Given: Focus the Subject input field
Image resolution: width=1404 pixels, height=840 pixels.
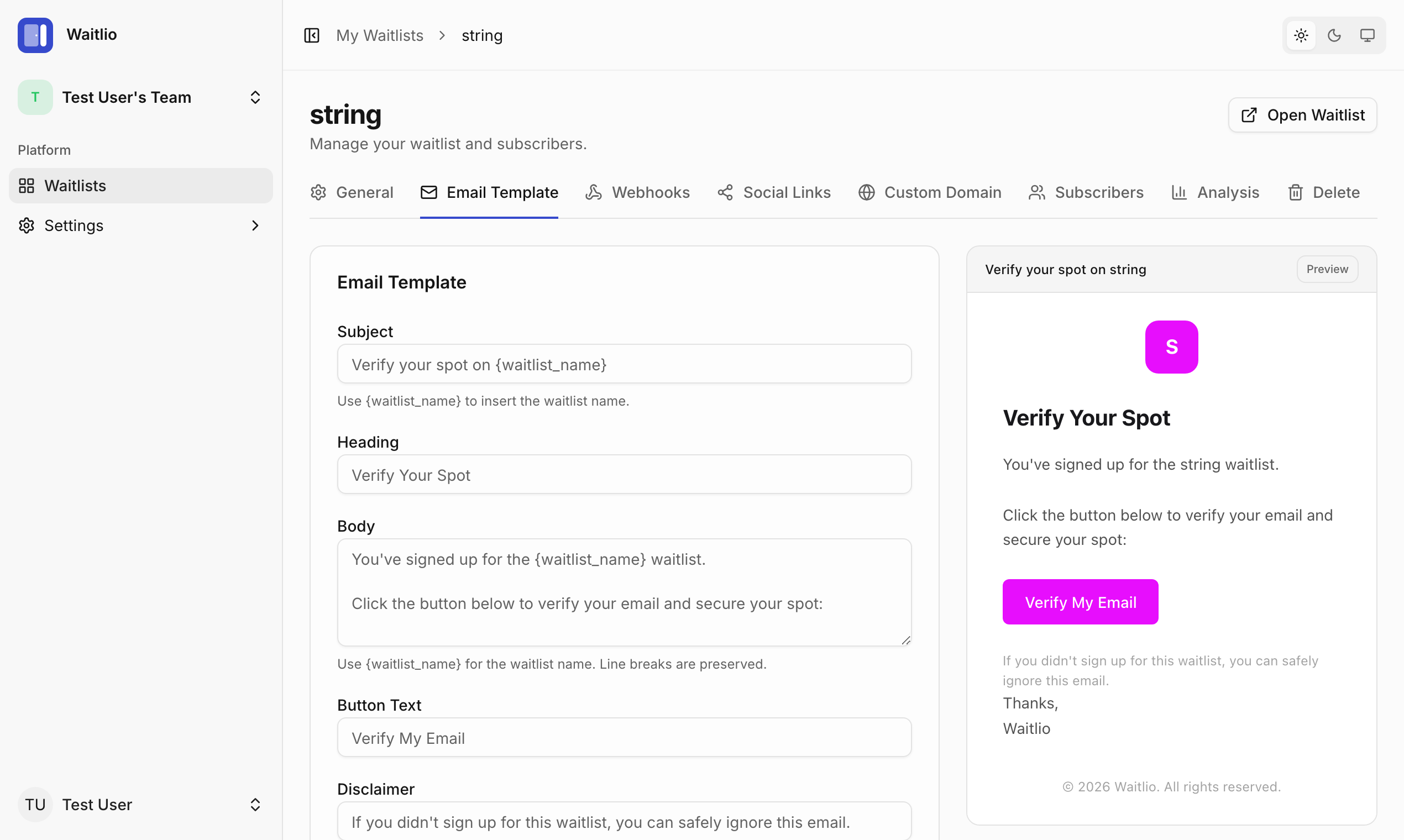Looking at the screenshot, I should (x=624, y=364).
